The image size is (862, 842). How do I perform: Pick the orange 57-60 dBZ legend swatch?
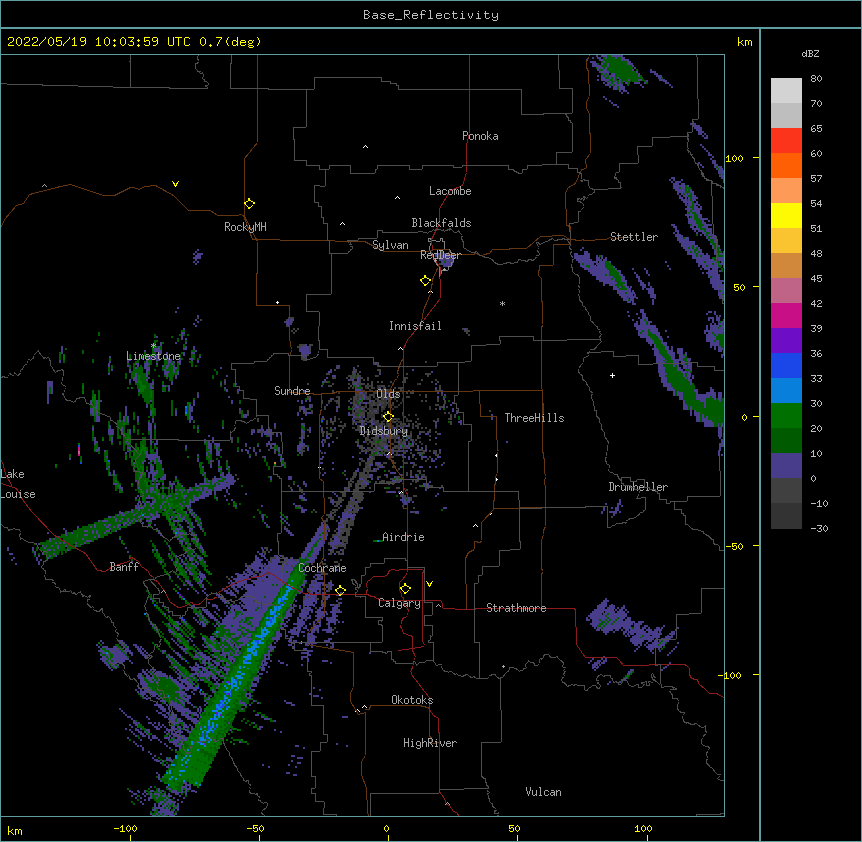pos(786,165)
